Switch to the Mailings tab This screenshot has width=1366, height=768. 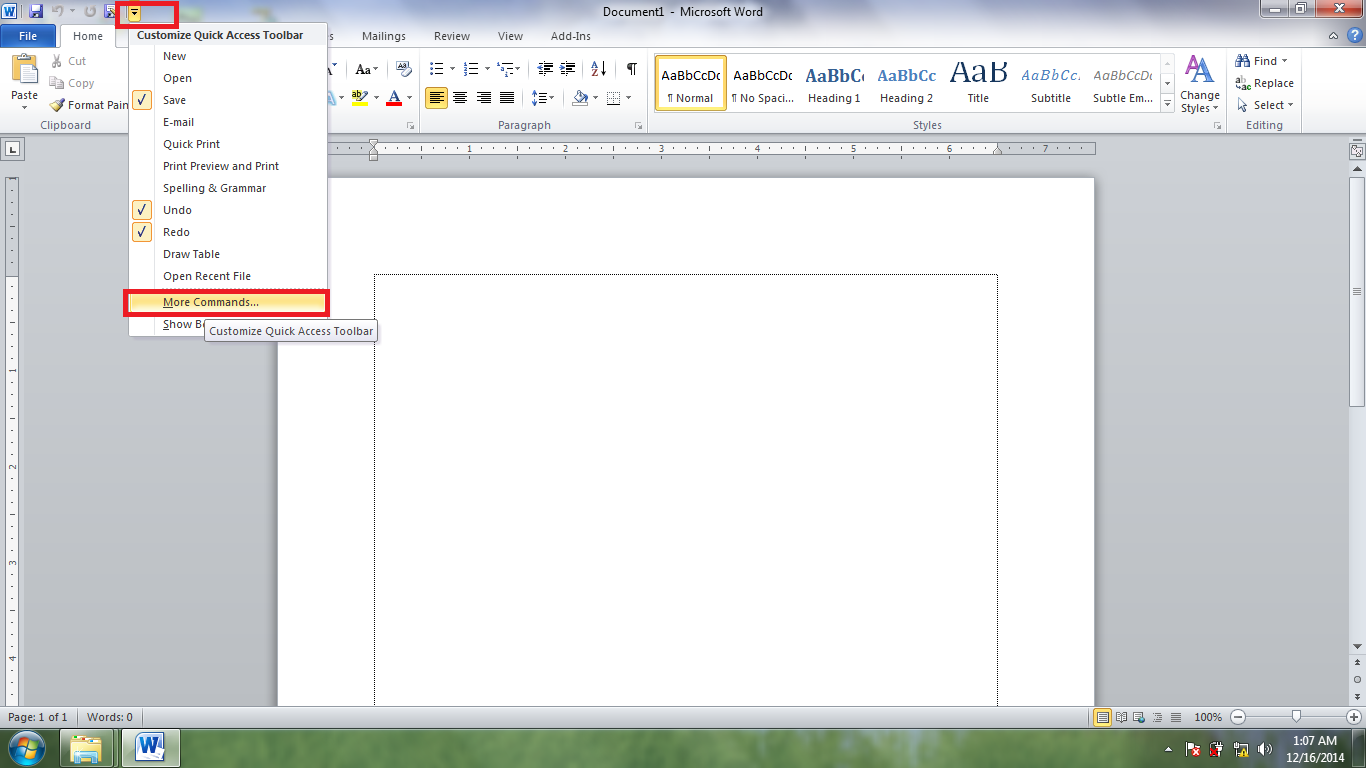(x=384, y=36)
